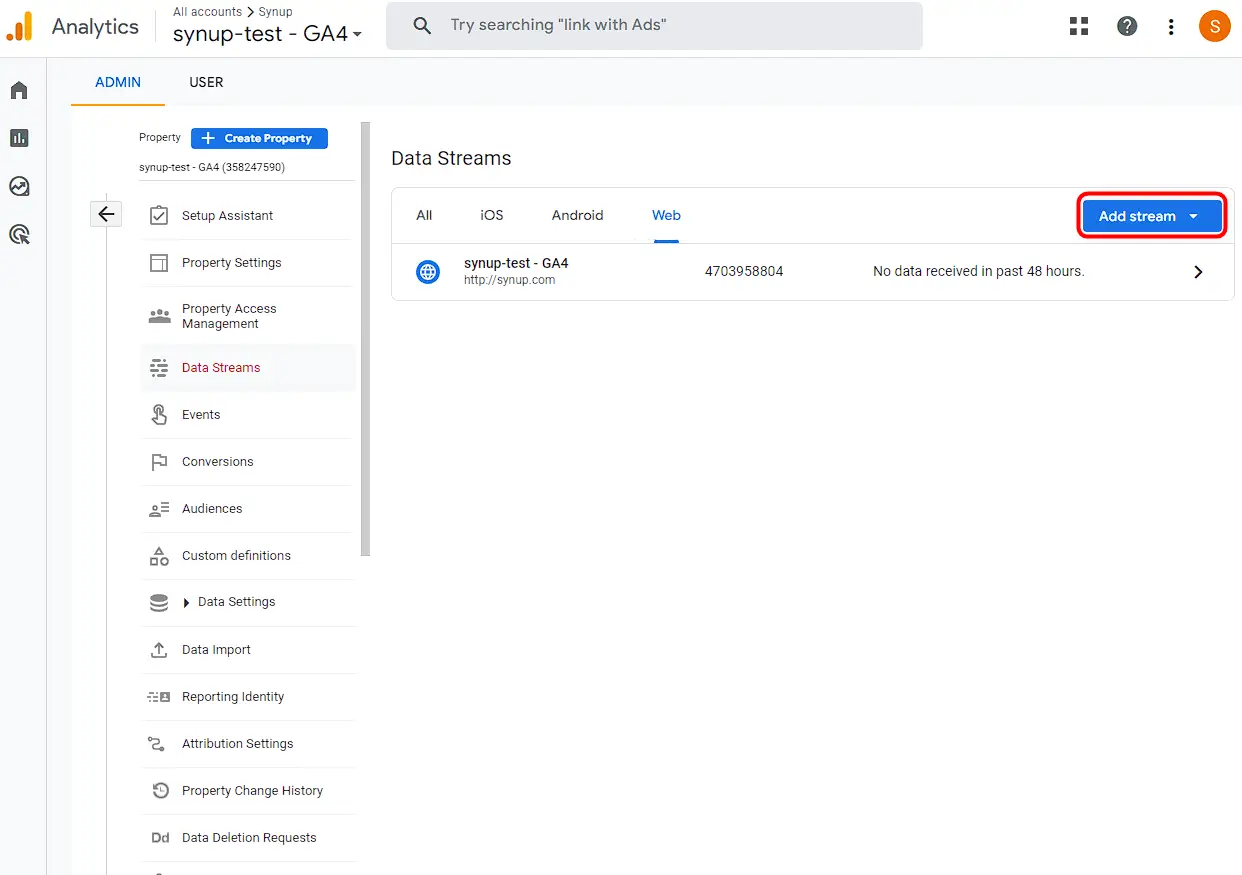Open the orange S account avatar
Image resolution: width=1242 pixels, height=875 pixels.
(1214, 26)
